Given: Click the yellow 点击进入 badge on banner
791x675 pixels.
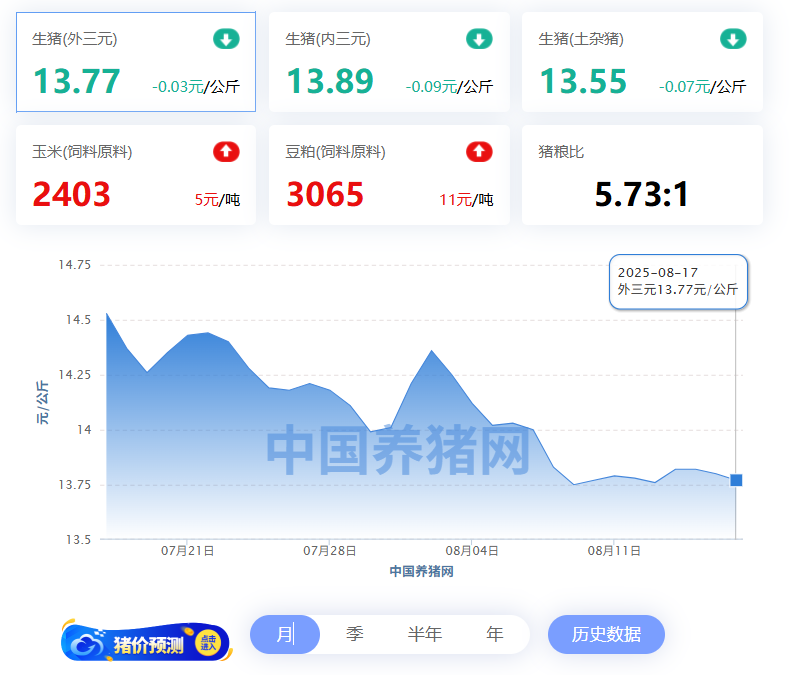Looking at the screenshot, I should 208,643.
